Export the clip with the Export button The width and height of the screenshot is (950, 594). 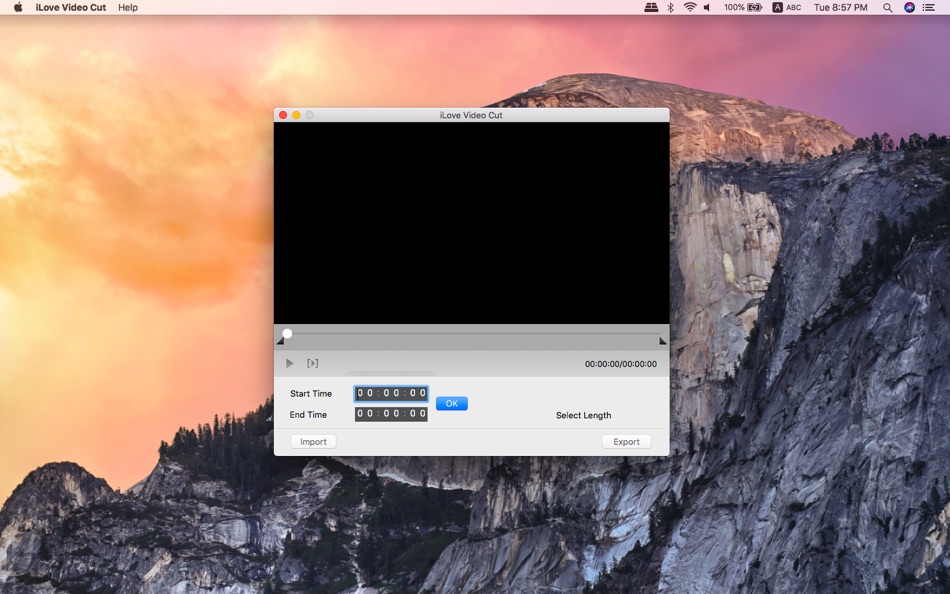(626, 442)
